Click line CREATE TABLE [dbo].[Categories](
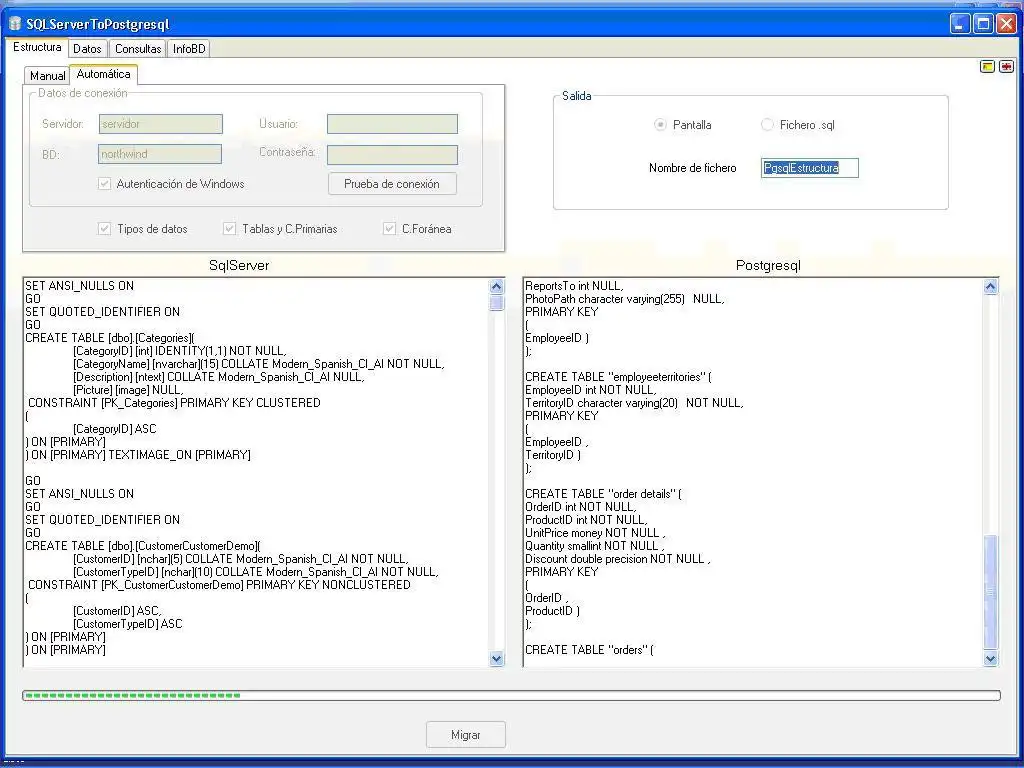 click(x=110, y=338)
